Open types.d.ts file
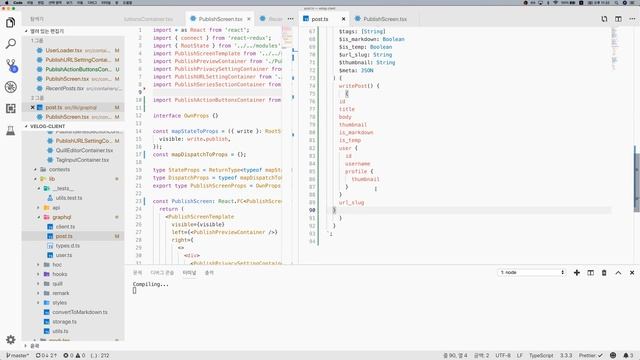This screenshot has height=360, width=640. [x=68, y=246]
